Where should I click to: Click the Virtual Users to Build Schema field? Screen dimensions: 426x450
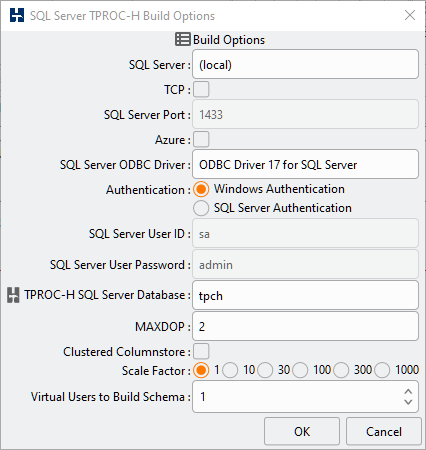tap(305, 397)
